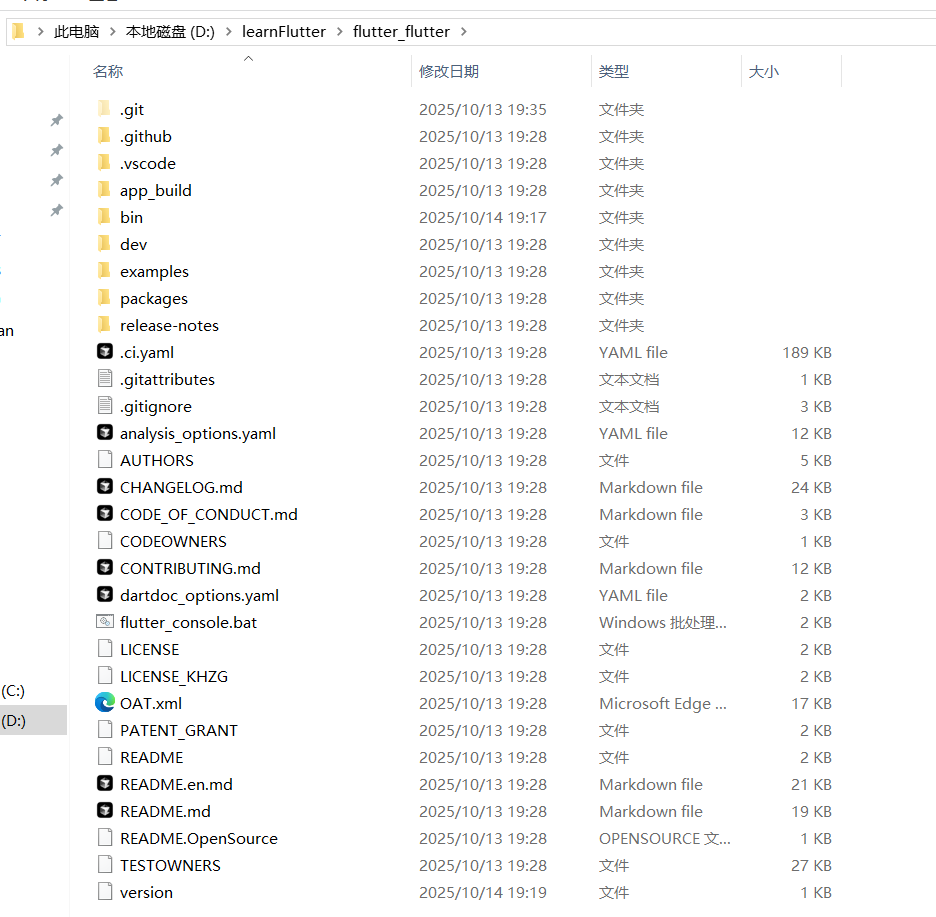Screen dimensions: 936x917
Task: Sort by 大小 column header
Action: [x=763, y=72]
